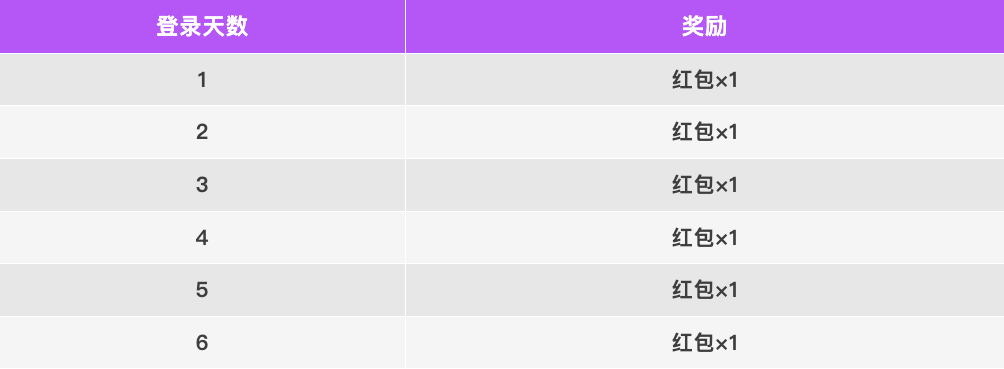The image size is (1004, 369).
Task: Highlight the entire fourth data row
Action: tap(502, 238)
